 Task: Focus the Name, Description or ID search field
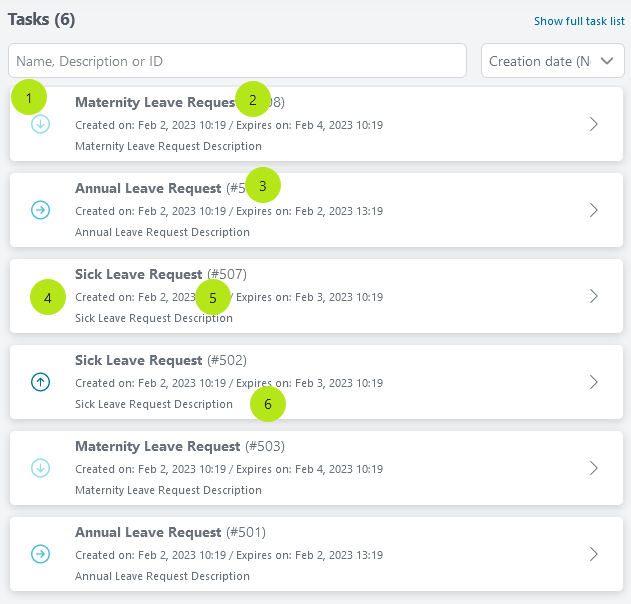(237, 61)
